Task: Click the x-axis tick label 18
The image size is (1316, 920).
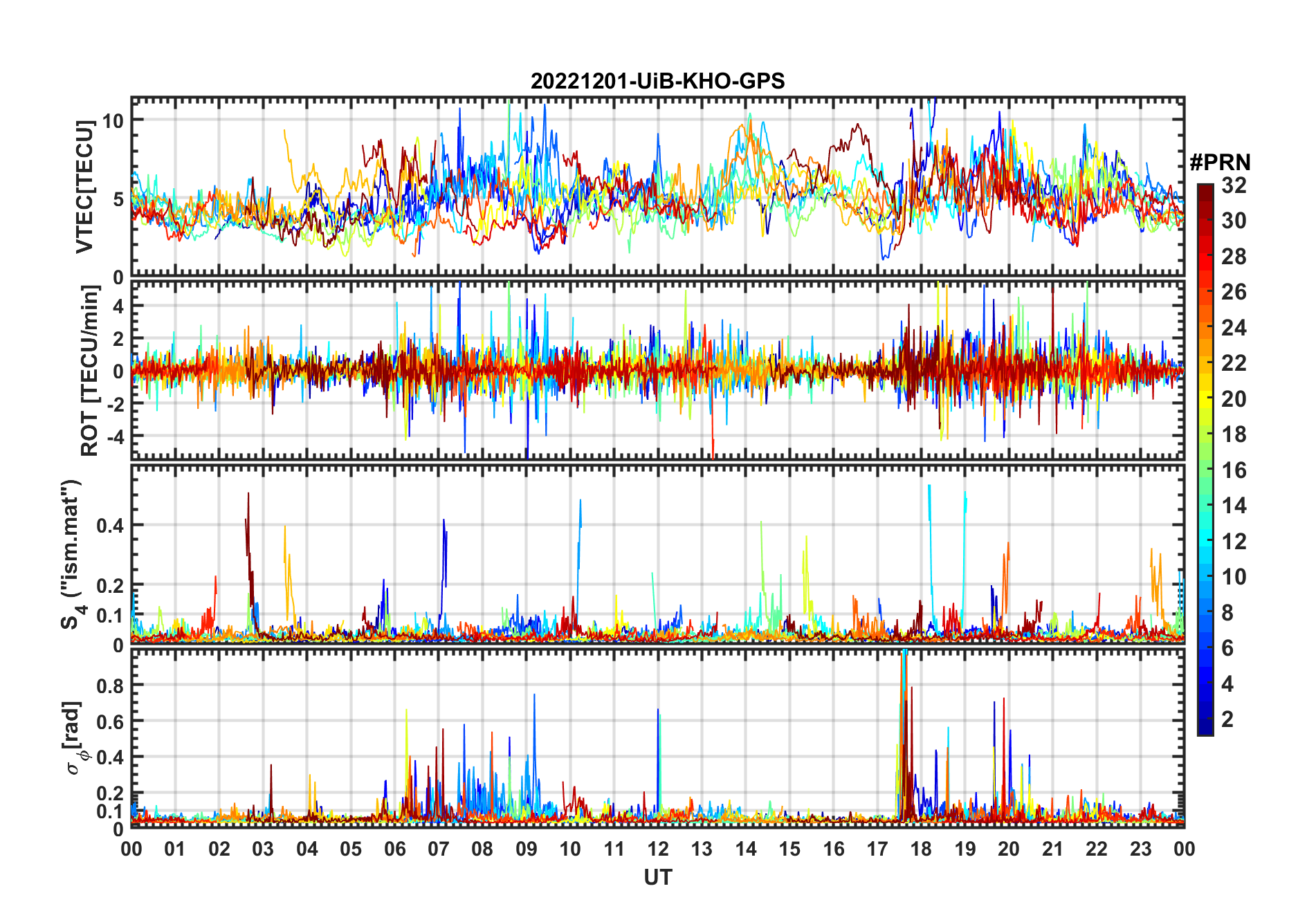Action: (x=921, y=849)
